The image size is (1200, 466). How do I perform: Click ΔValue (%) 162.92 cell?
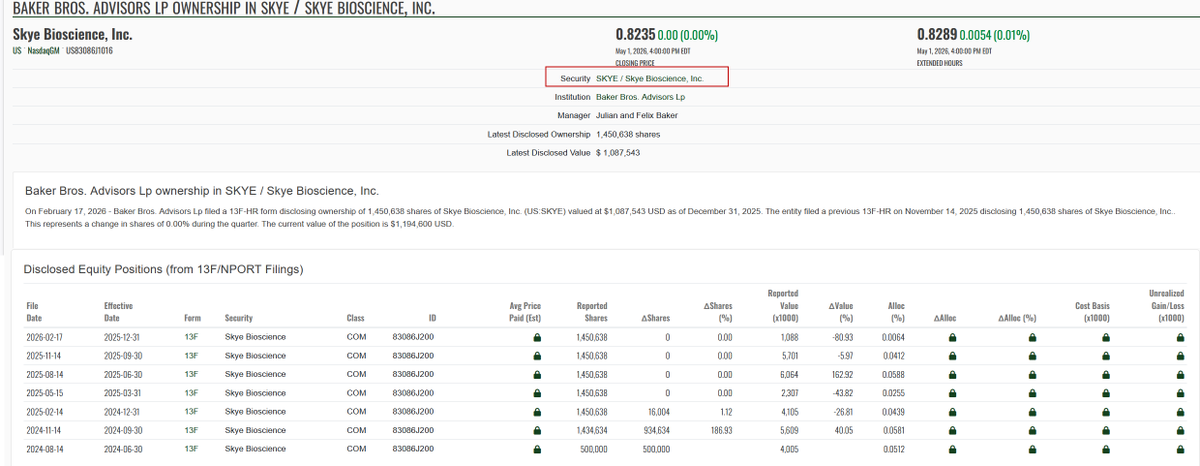pyautogui.click(x=841, y=375)
